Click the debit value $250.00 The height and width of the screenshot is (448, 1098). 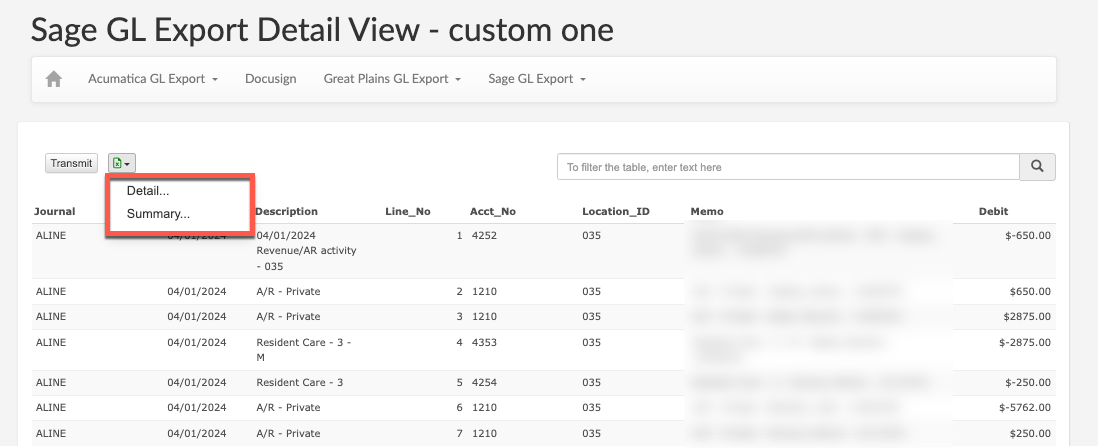[x=1030, y=434]
